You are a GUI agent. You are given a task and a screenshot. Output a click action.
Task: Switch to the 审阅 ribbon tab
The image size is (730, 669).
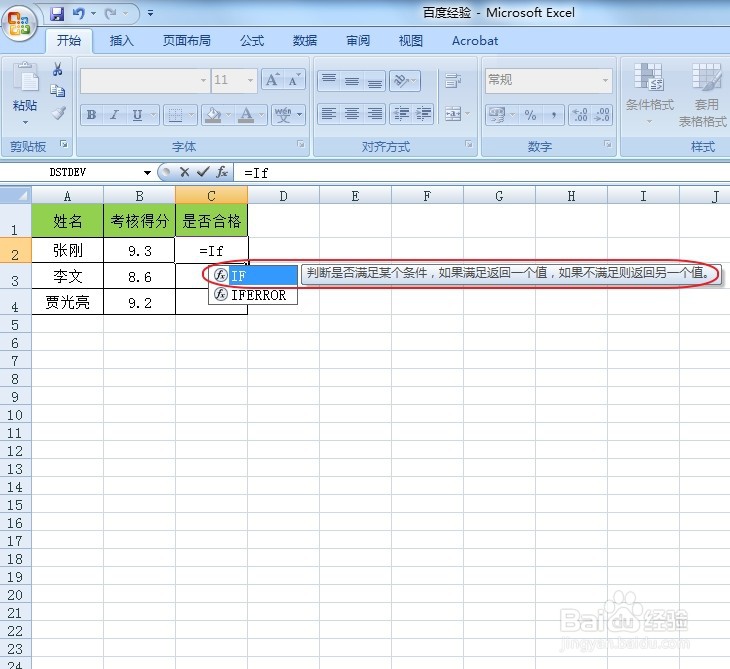tap(358, 41)
